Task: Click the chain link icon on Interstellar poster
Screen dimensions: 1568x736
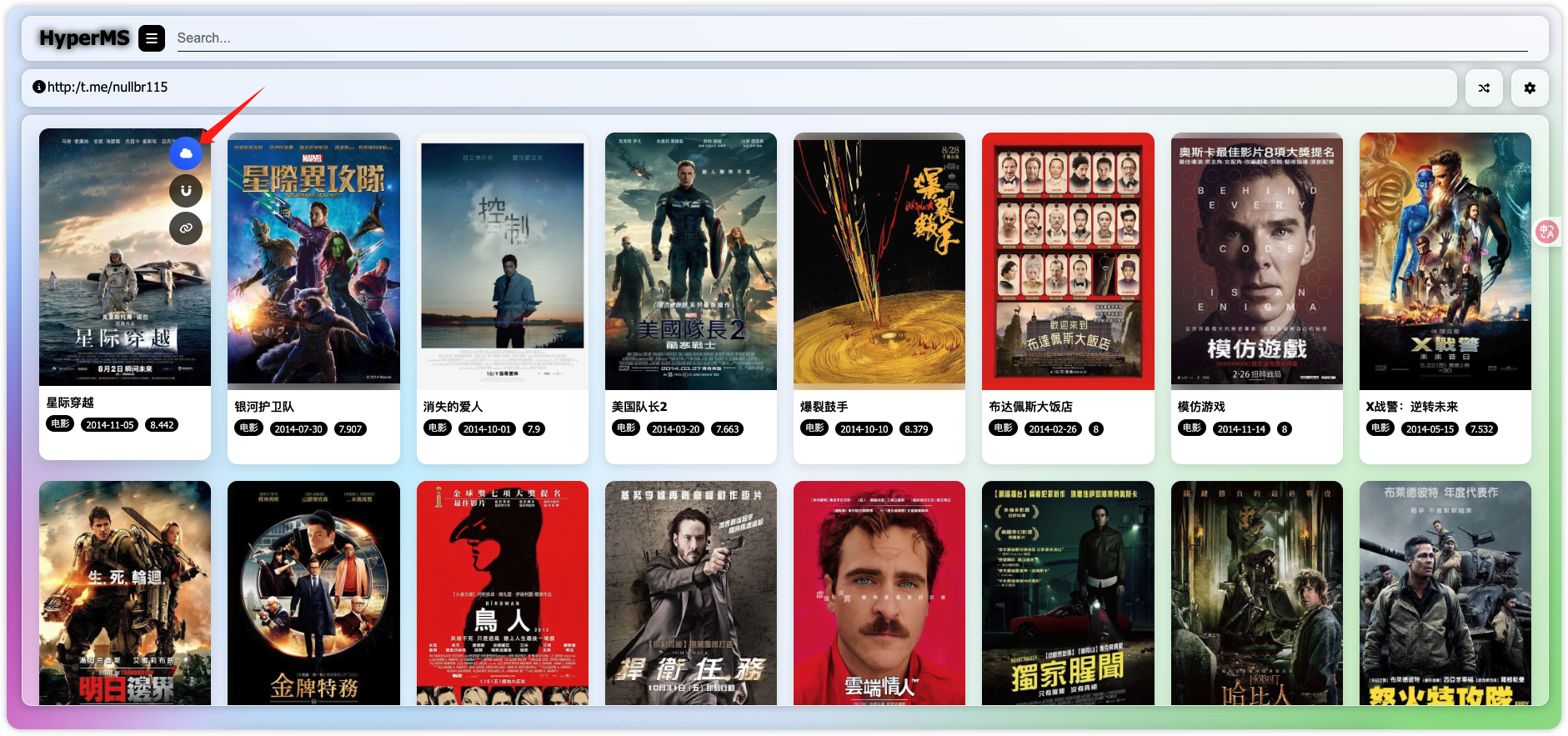Action: 186,228
